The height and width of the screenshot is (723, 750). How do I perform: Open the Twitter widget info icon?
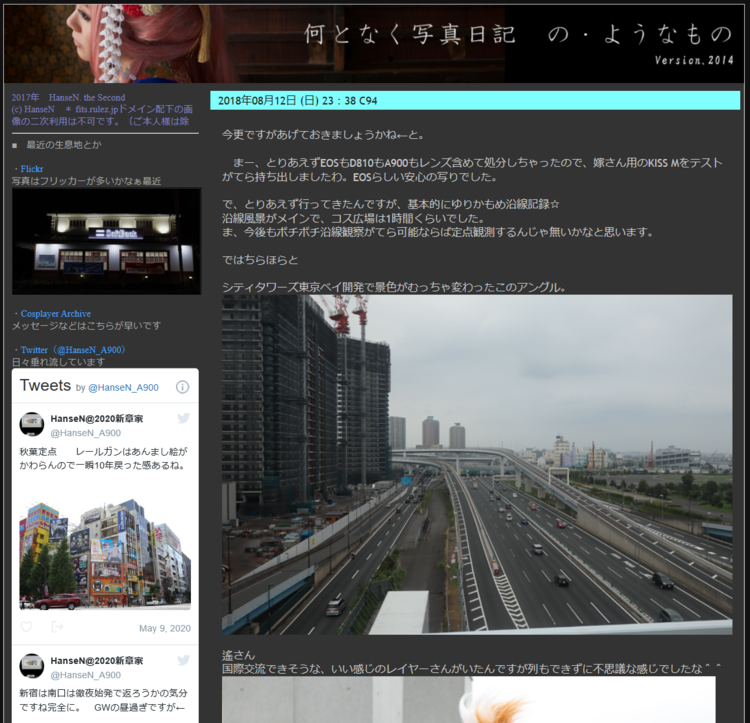(182, 387)
